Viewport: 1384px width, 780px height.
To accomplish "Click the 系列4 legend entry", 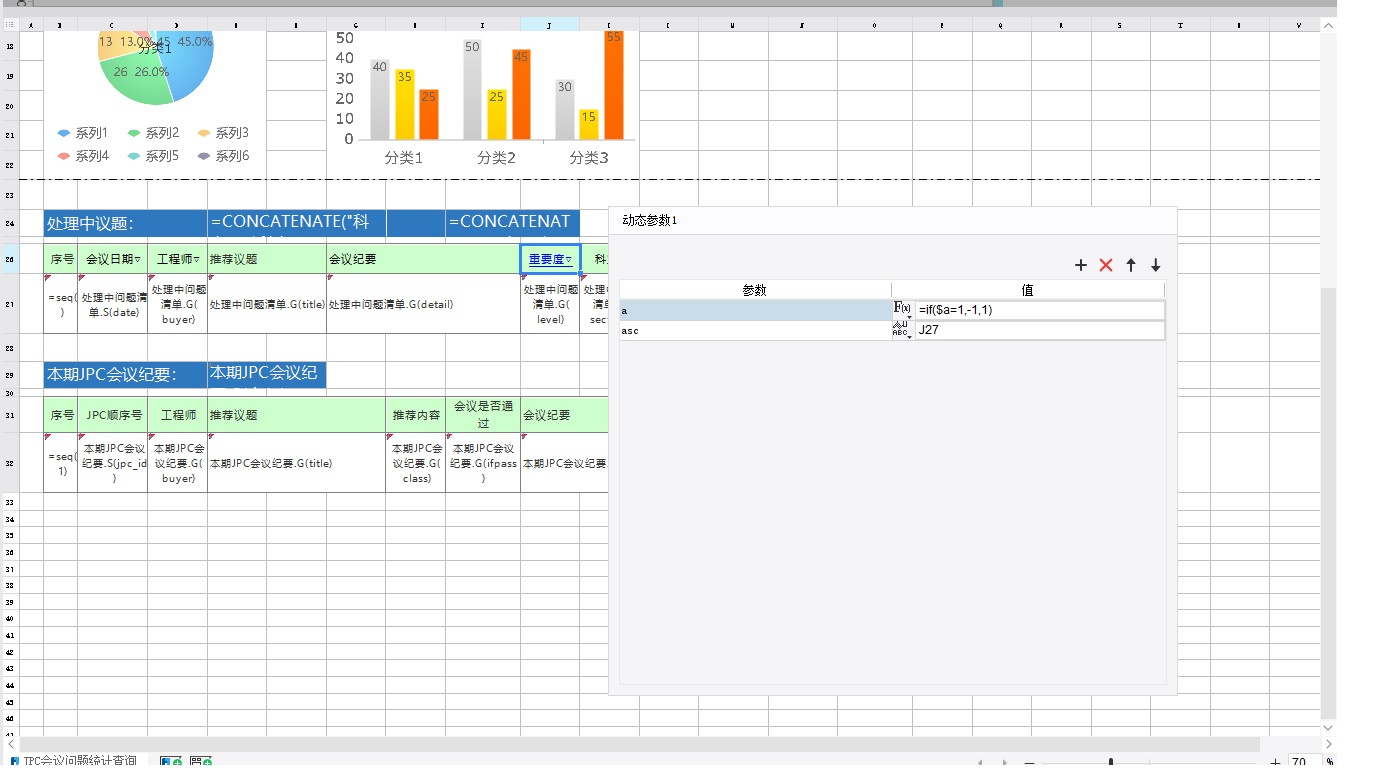I will pos(83,156).
